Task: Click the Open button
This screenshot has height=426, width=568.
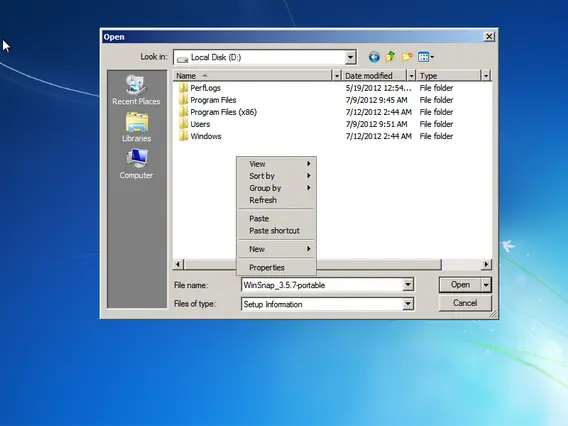Action: (x=460, y=285)
